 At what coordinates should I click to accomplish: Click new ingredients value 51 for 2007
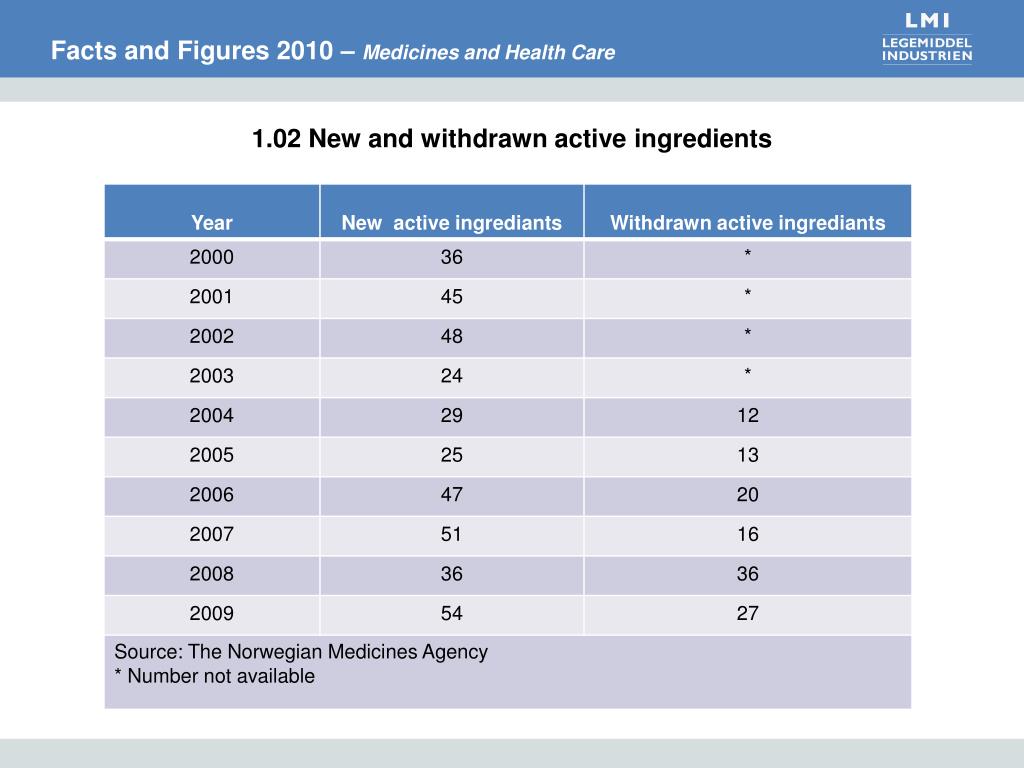[451, 534]
